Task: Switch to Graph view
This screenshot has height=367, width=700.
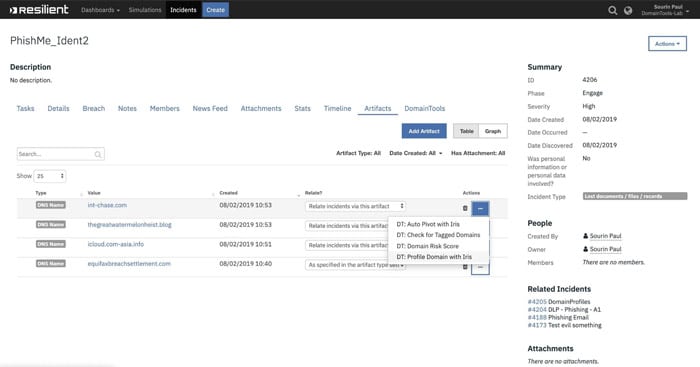Action: click(493, 131)
